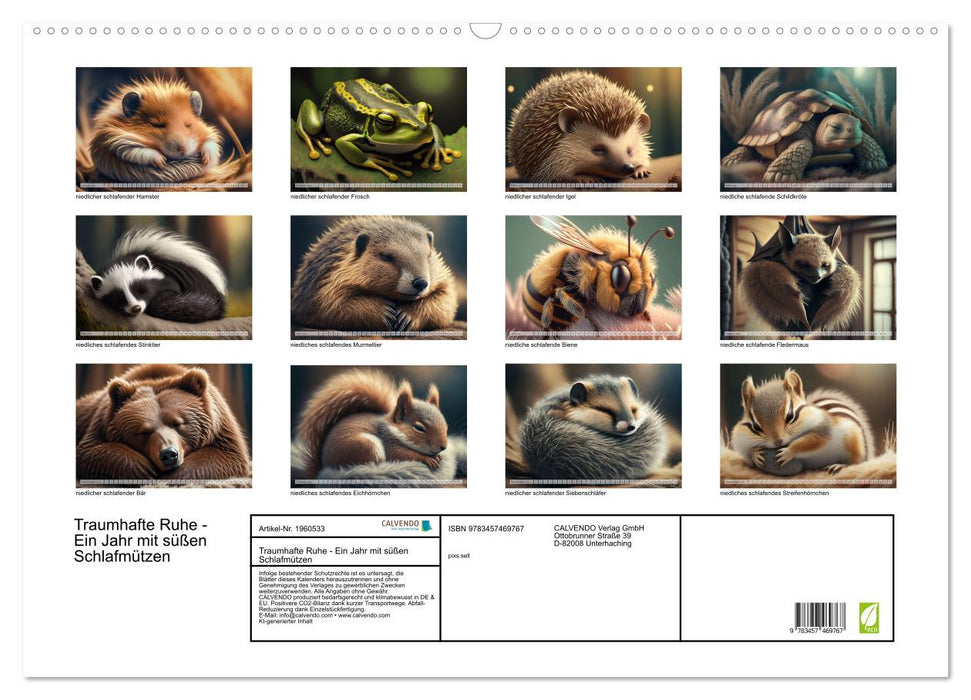Click the CALVENDO logo
Viewport: 971px width, 700px height.
pos(406,526)
